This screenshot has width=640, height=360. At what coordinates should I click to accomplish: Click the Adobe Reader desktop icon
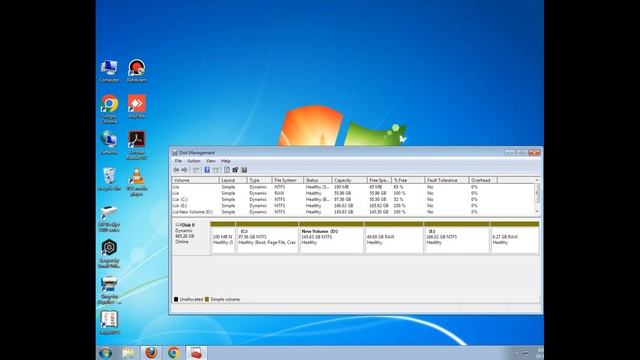point(136,145)
